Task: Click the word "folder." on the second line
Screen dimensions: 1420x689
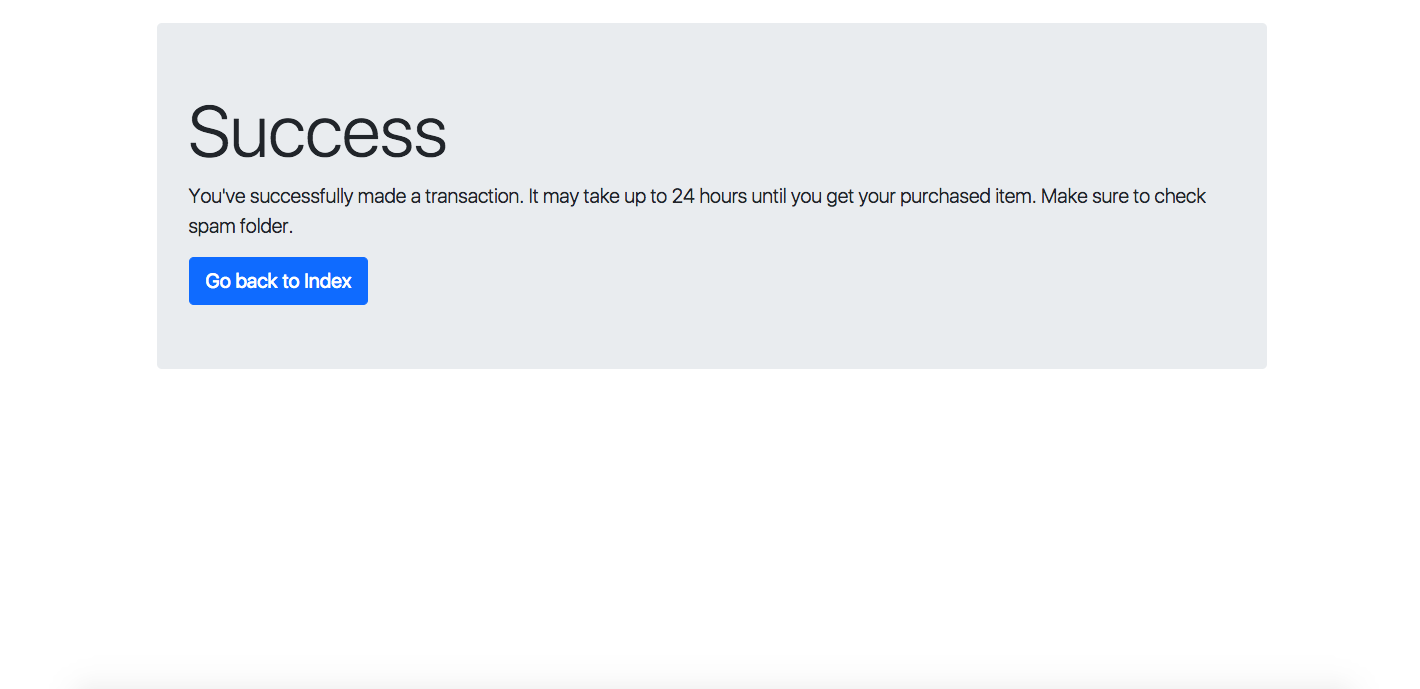Action: (264, 226)
